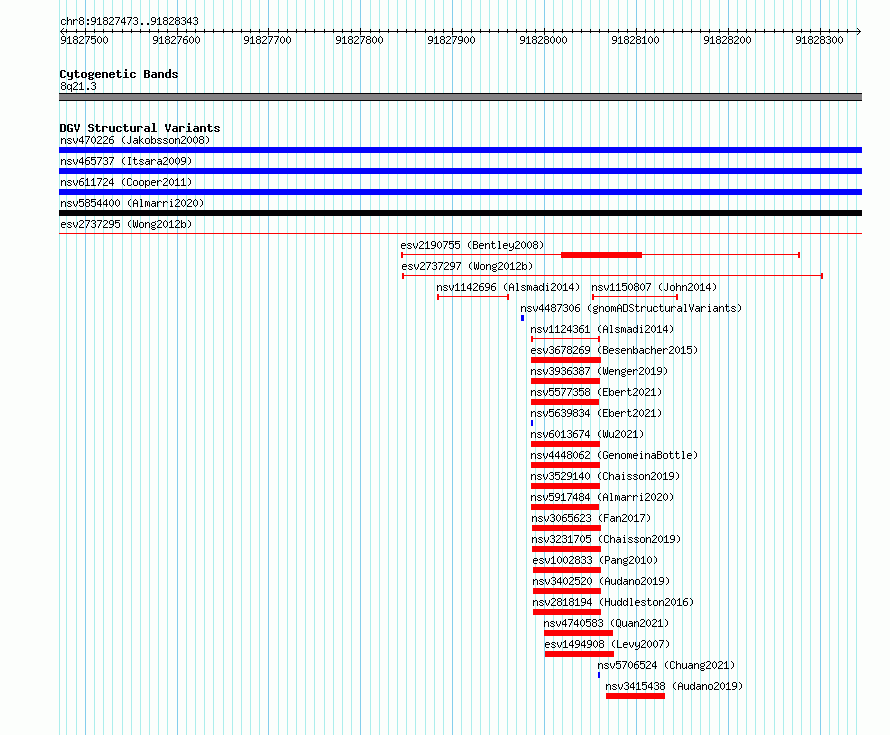This screenshot has width=890, height=735.
Task: Click the nsv470226 (Jakobsson2008) variant label
Action: pyautogui.click(x=135, y=140)
